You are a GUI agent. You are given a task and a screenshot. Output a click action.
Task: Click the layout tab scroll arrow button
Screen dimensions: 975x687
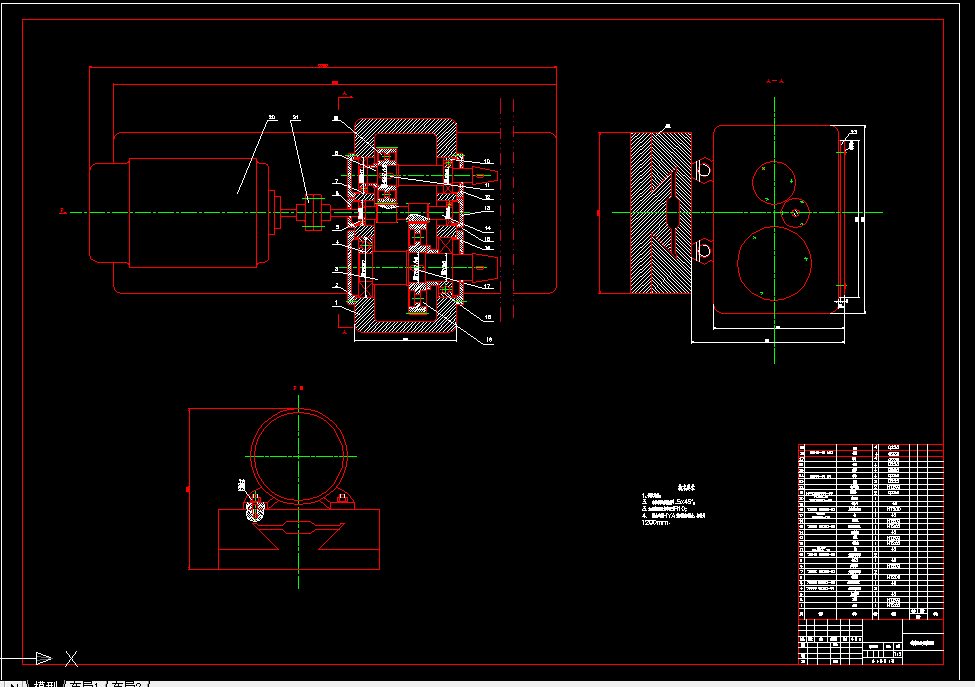[12, 684]
